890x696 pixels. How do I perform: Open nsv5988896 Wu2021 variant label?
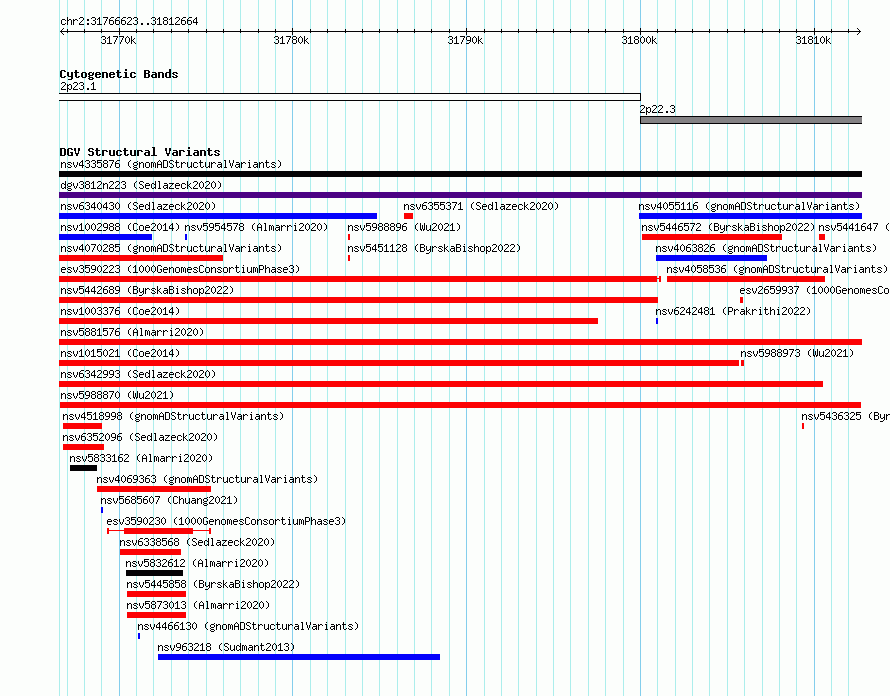click(x=404, y=227)
